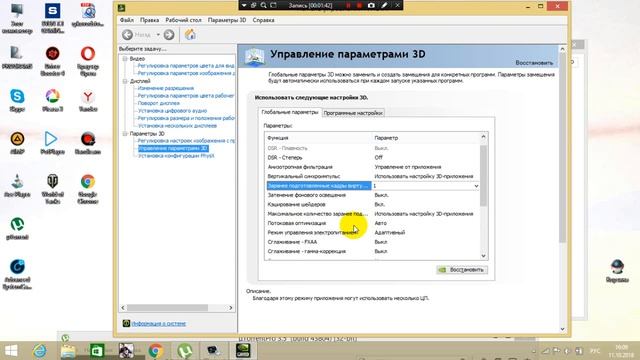Activate the recorder pencil drawing tool

point(384,5)
